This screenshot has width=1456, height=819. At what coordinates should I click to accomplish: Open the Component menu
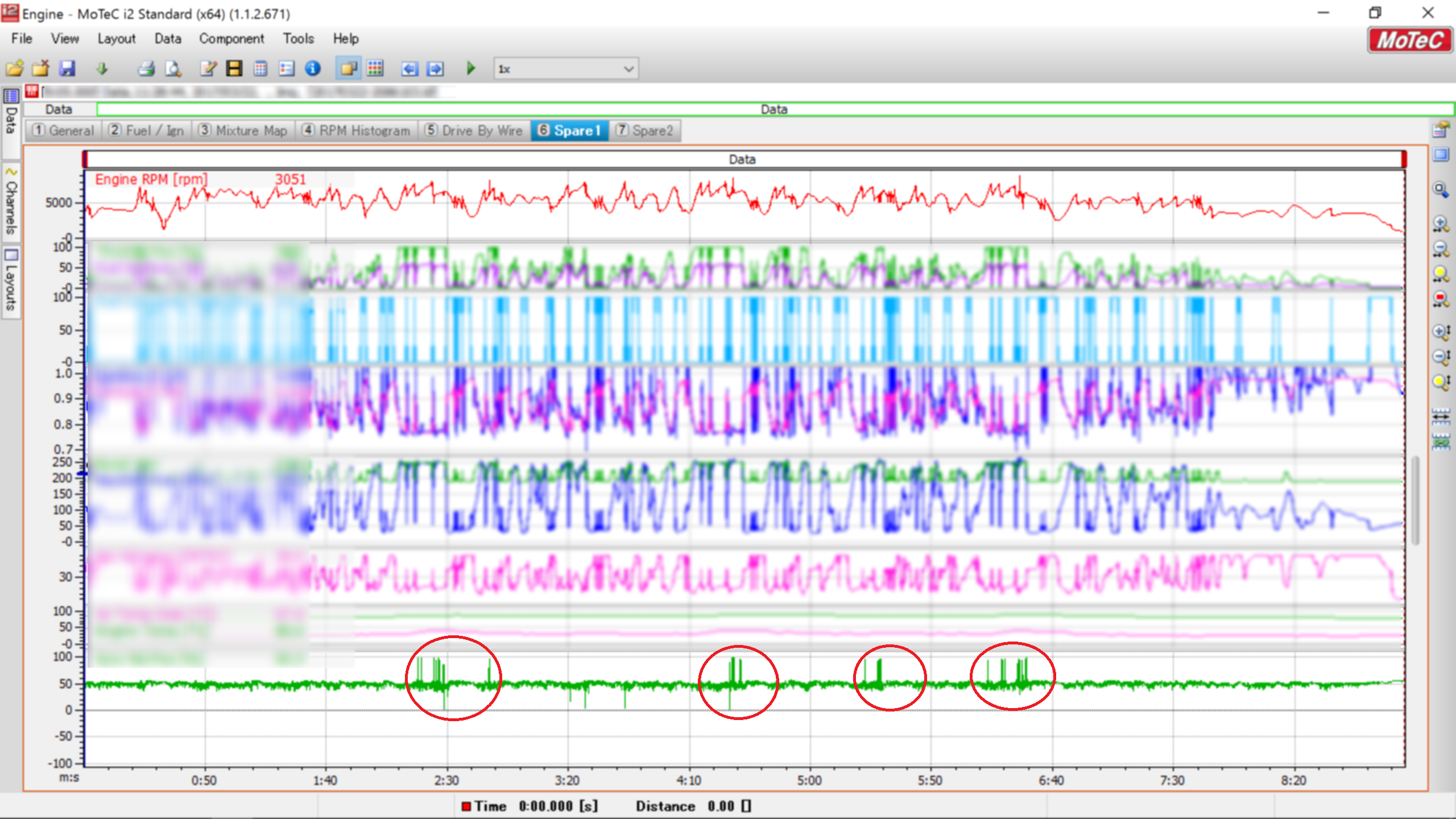point(231,39)
